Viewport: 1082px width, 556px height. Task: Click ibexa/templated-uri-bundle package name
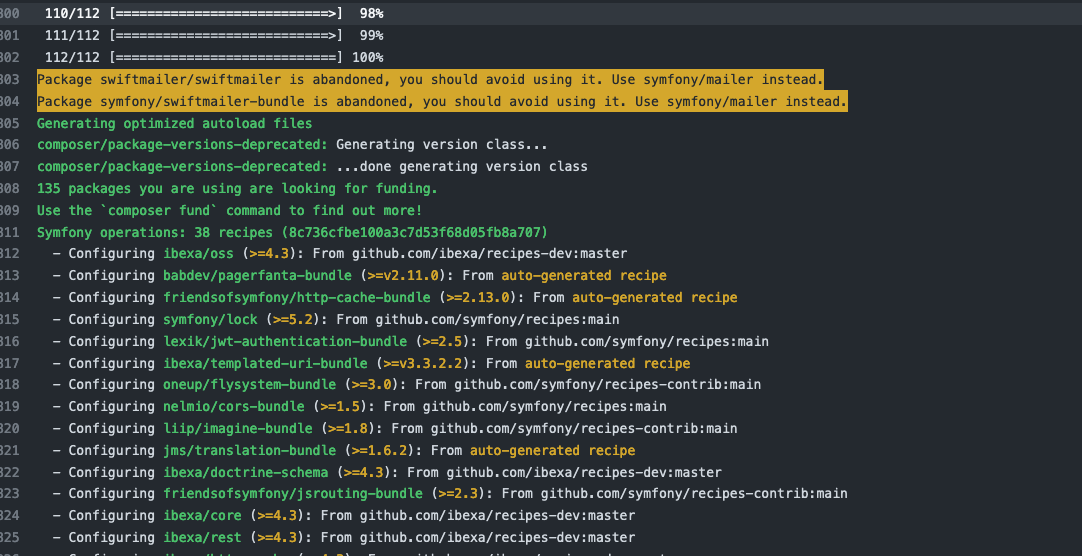(x=266, y=363)
